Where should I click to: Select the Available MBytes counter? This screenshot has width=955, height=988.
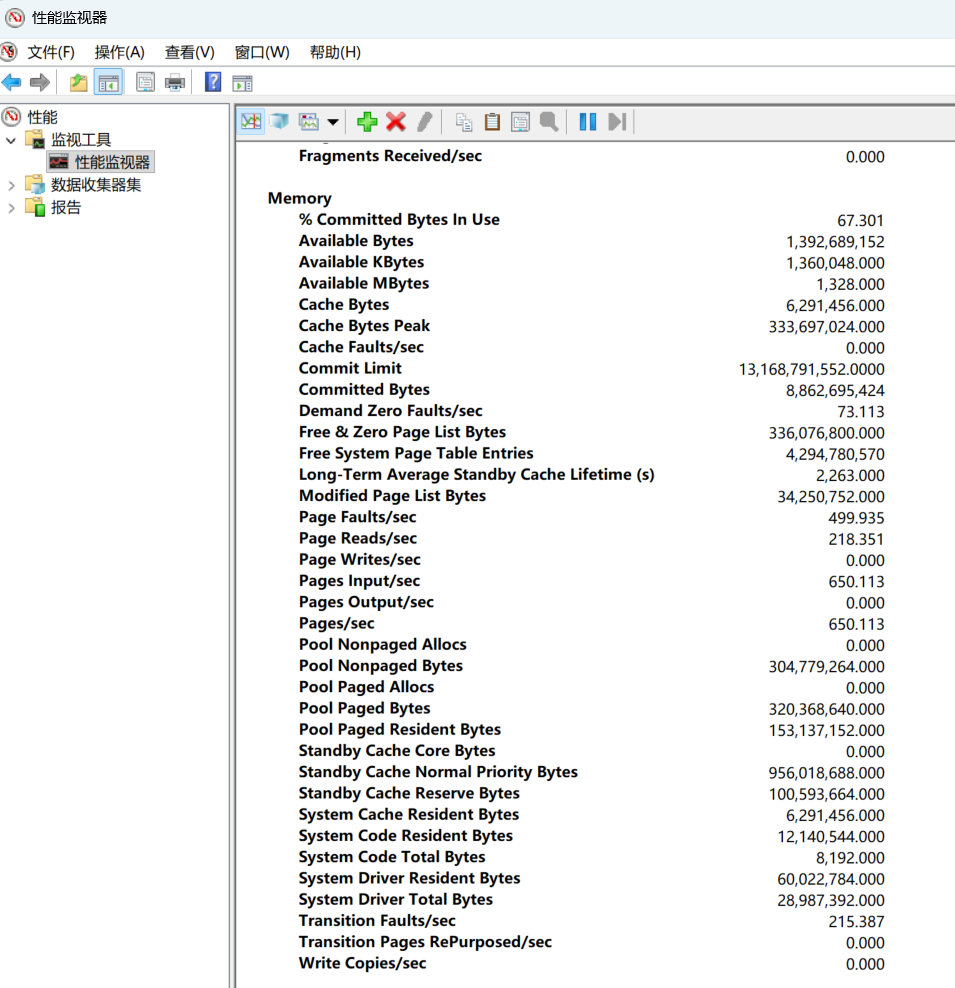364,283
